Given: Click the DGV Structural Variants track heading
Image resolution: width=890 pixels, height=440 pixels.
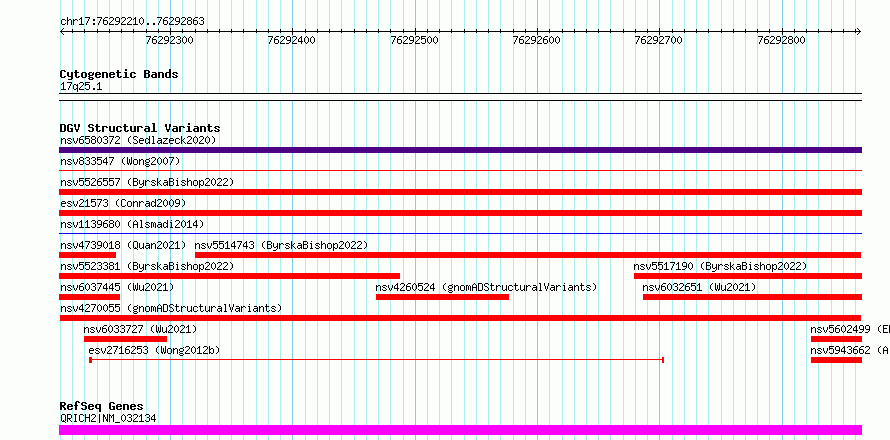Looking at the screenshot, I should tap(140, 128).
